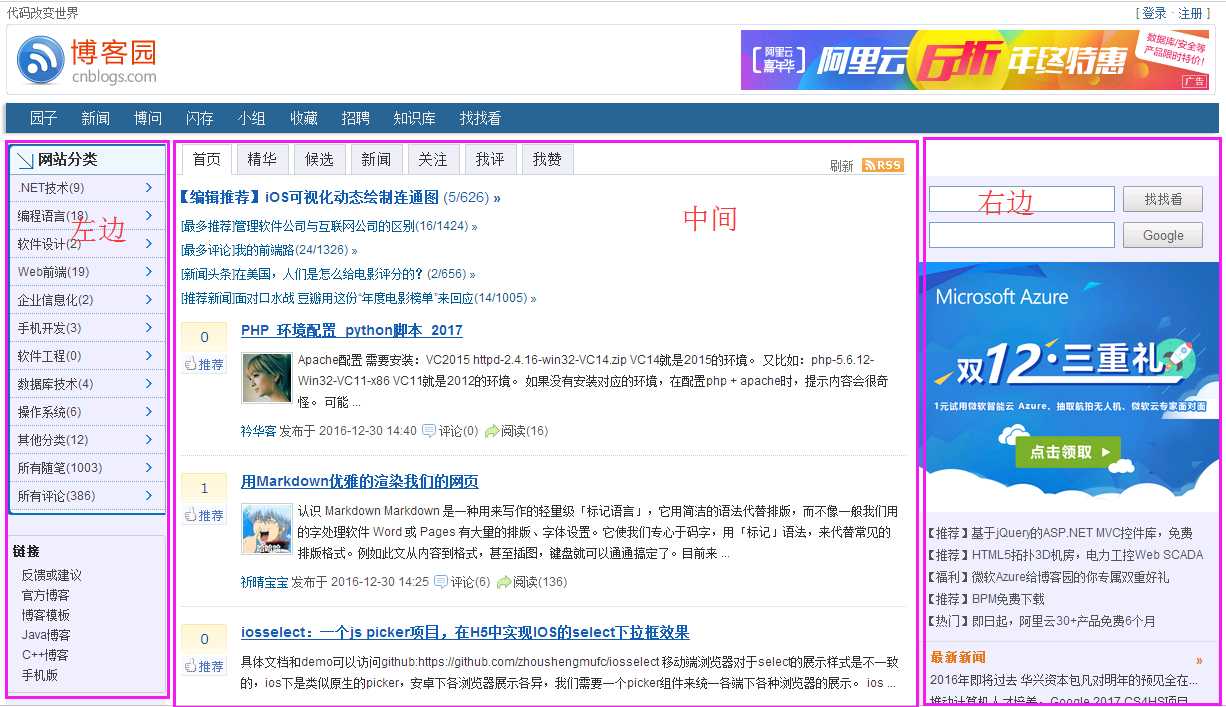Click the 刷新 refresh link
Viewport: 1226px width, 707px height.
point(842,166)
